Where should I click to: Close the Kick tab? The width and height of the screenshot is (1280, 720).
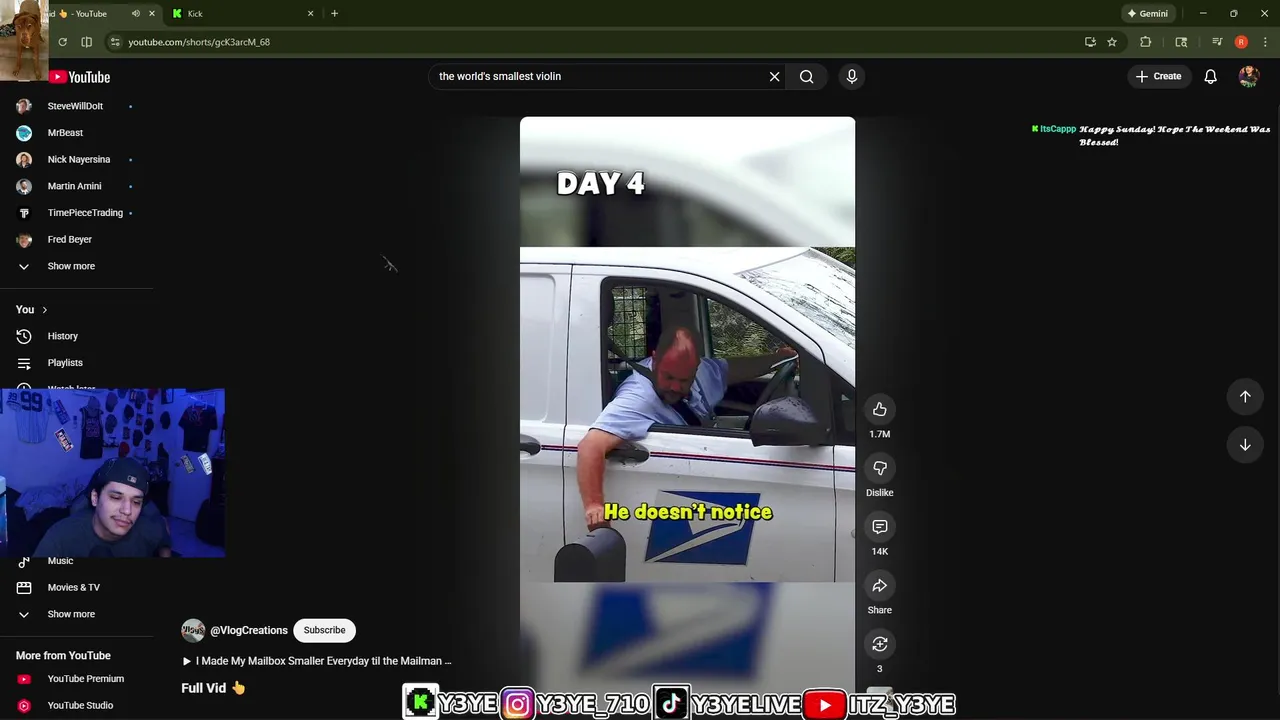point(310,13)
